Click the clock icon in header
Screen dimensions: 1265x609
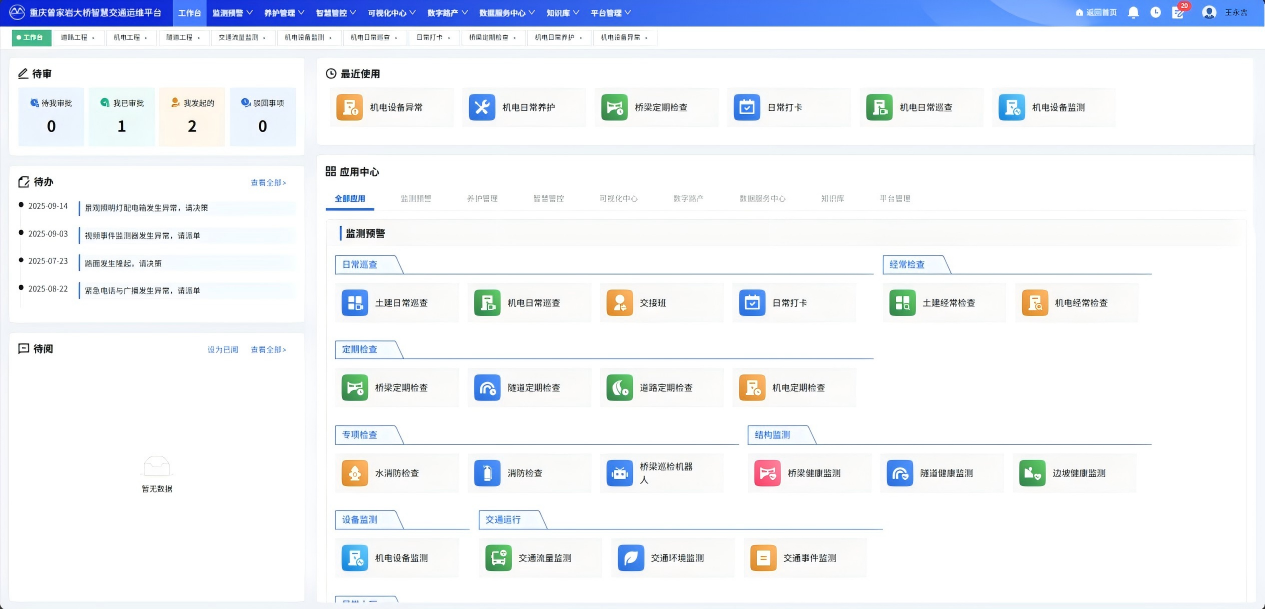1155,13
